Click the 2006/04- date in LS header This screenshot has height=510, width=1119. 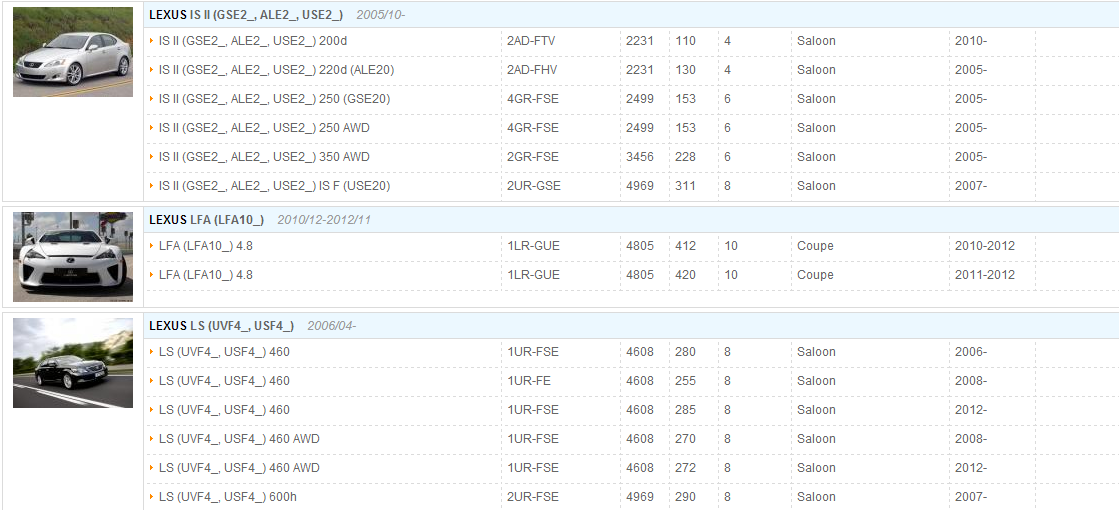click(x=332, y=326)
